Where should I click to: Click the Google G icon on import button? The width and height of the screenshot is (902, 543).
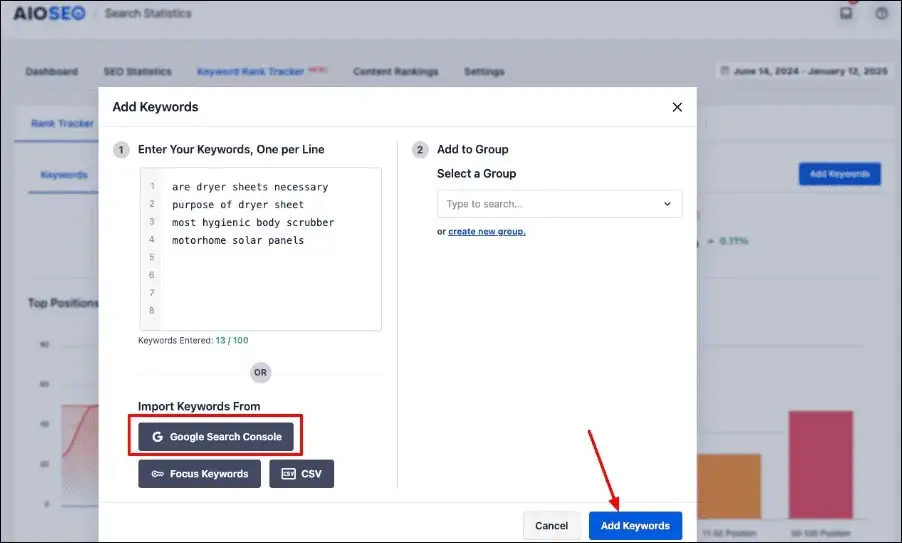click(157, 437)
